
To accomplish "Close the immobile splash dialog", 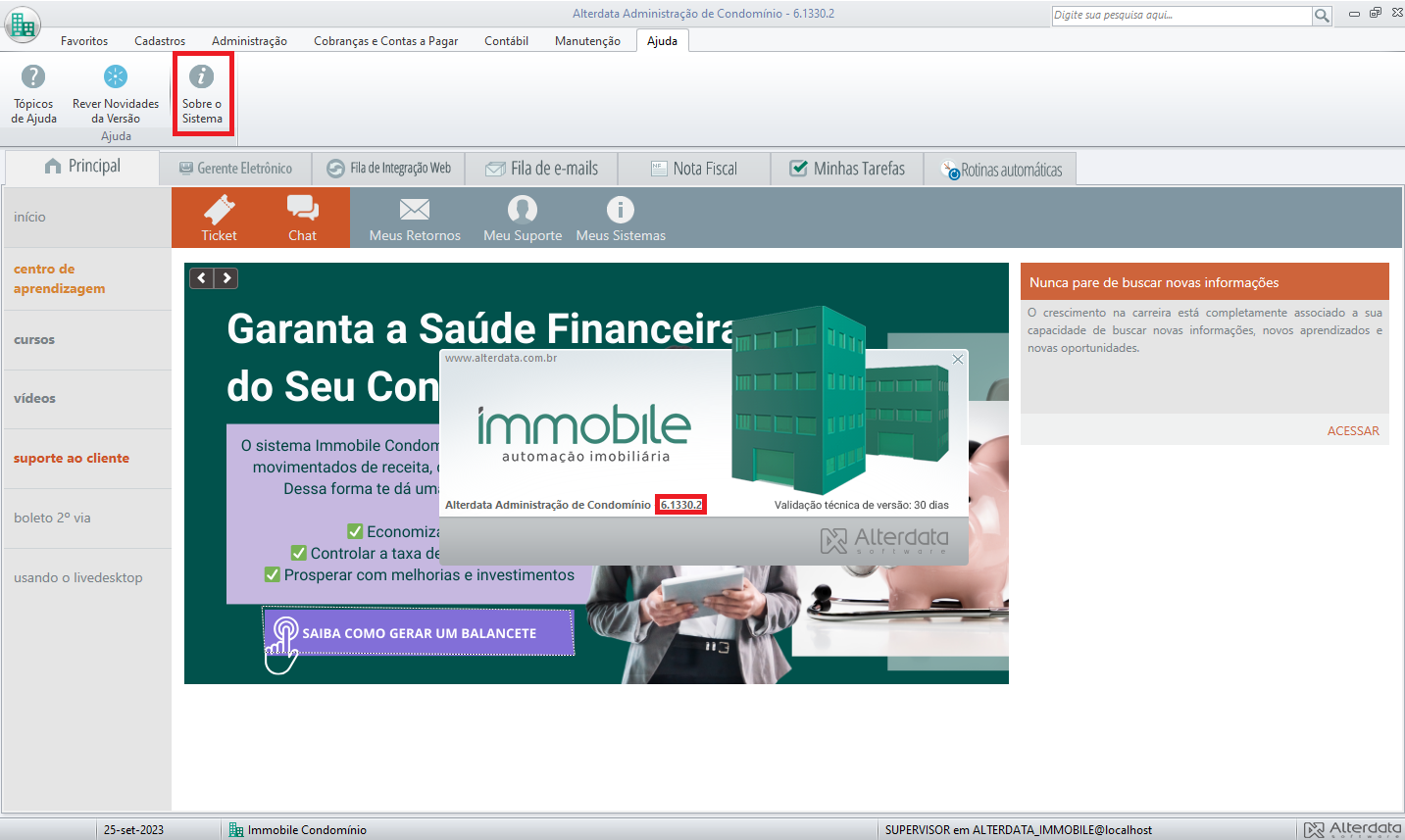I will click(x=958, y=360).
